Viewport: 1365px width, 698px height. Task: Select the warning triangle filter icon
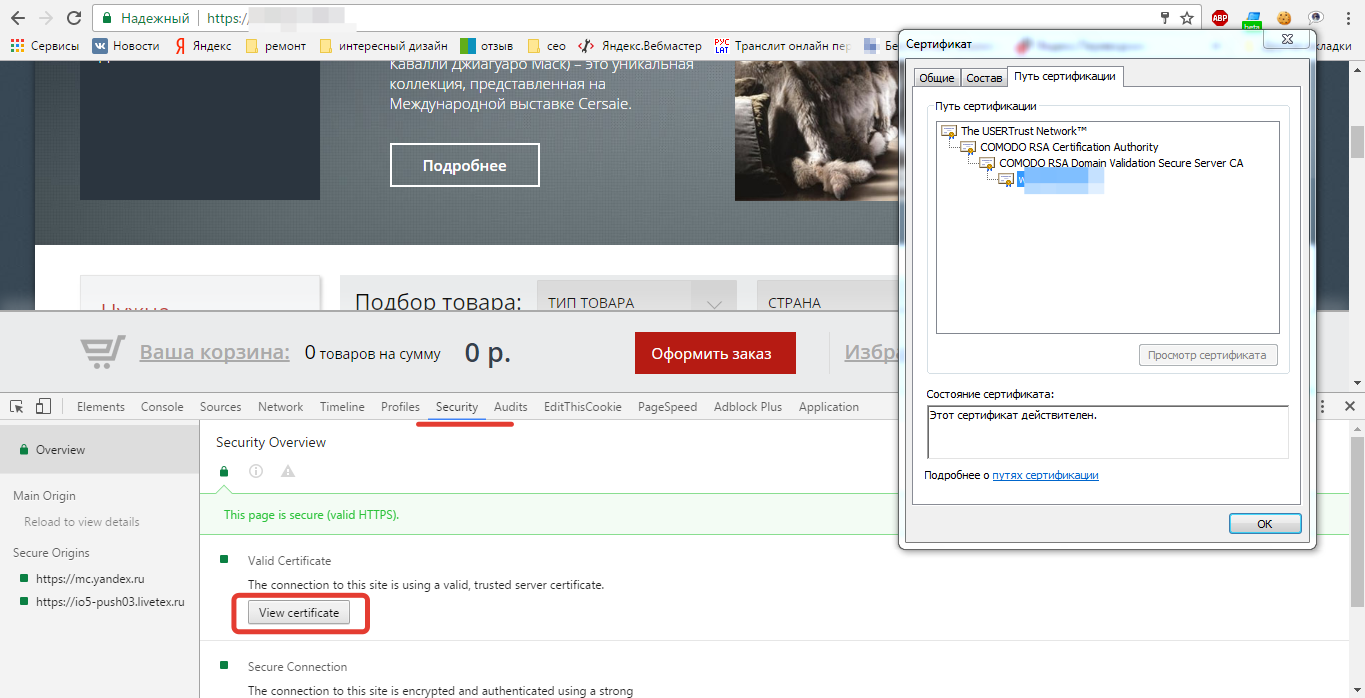click(x=288, y=472)
